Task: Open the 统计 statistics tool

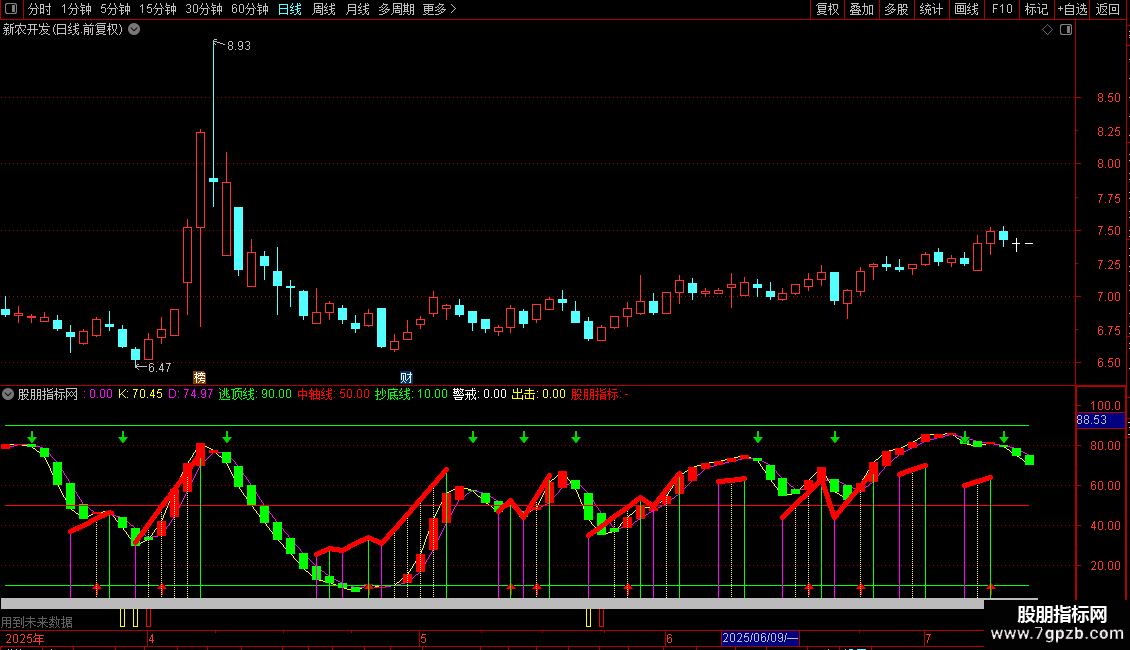Action: [931, 9]
